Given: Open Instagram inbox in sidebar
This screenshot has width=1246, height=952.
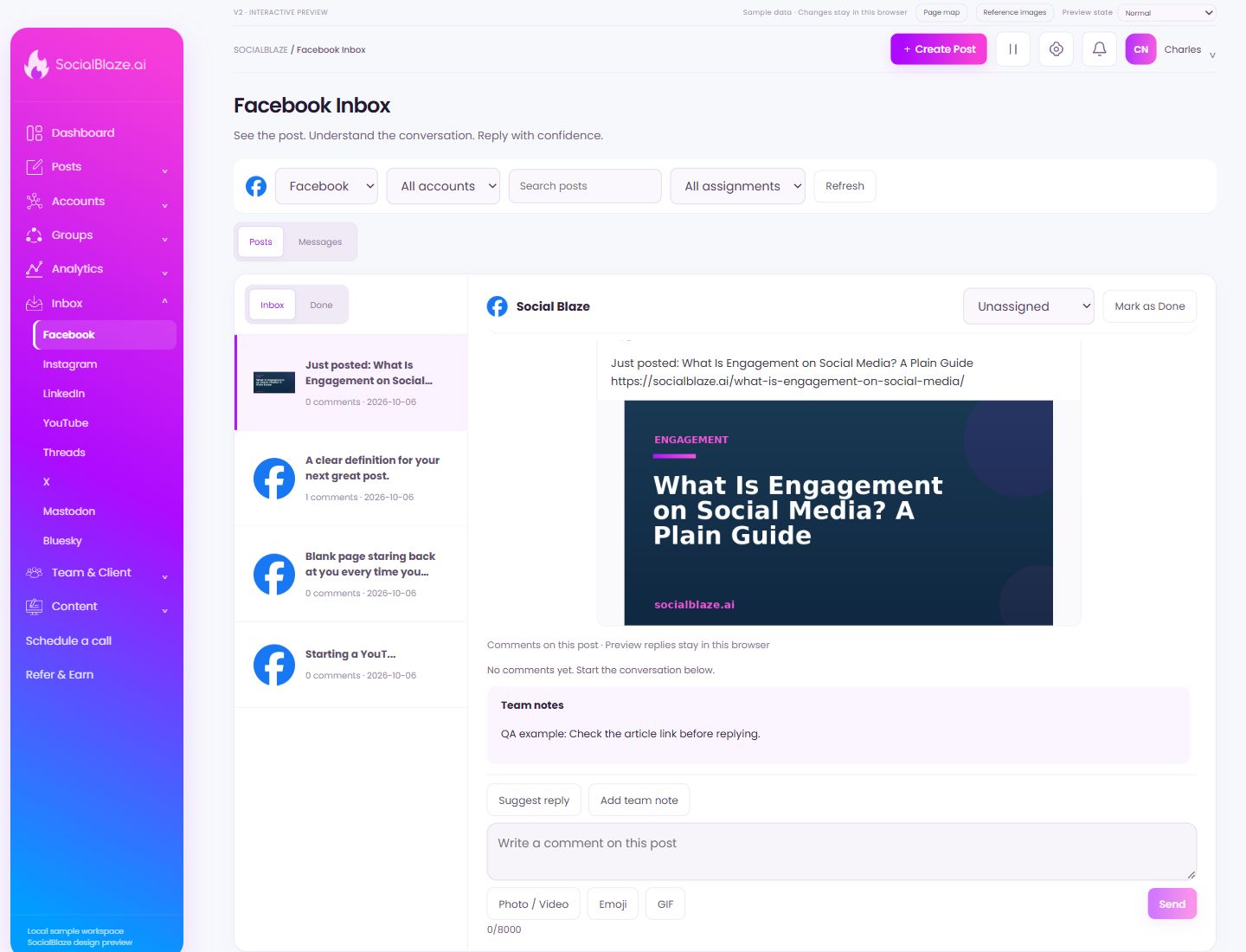Looking at the screenshot, I should (x=70, y=364).
